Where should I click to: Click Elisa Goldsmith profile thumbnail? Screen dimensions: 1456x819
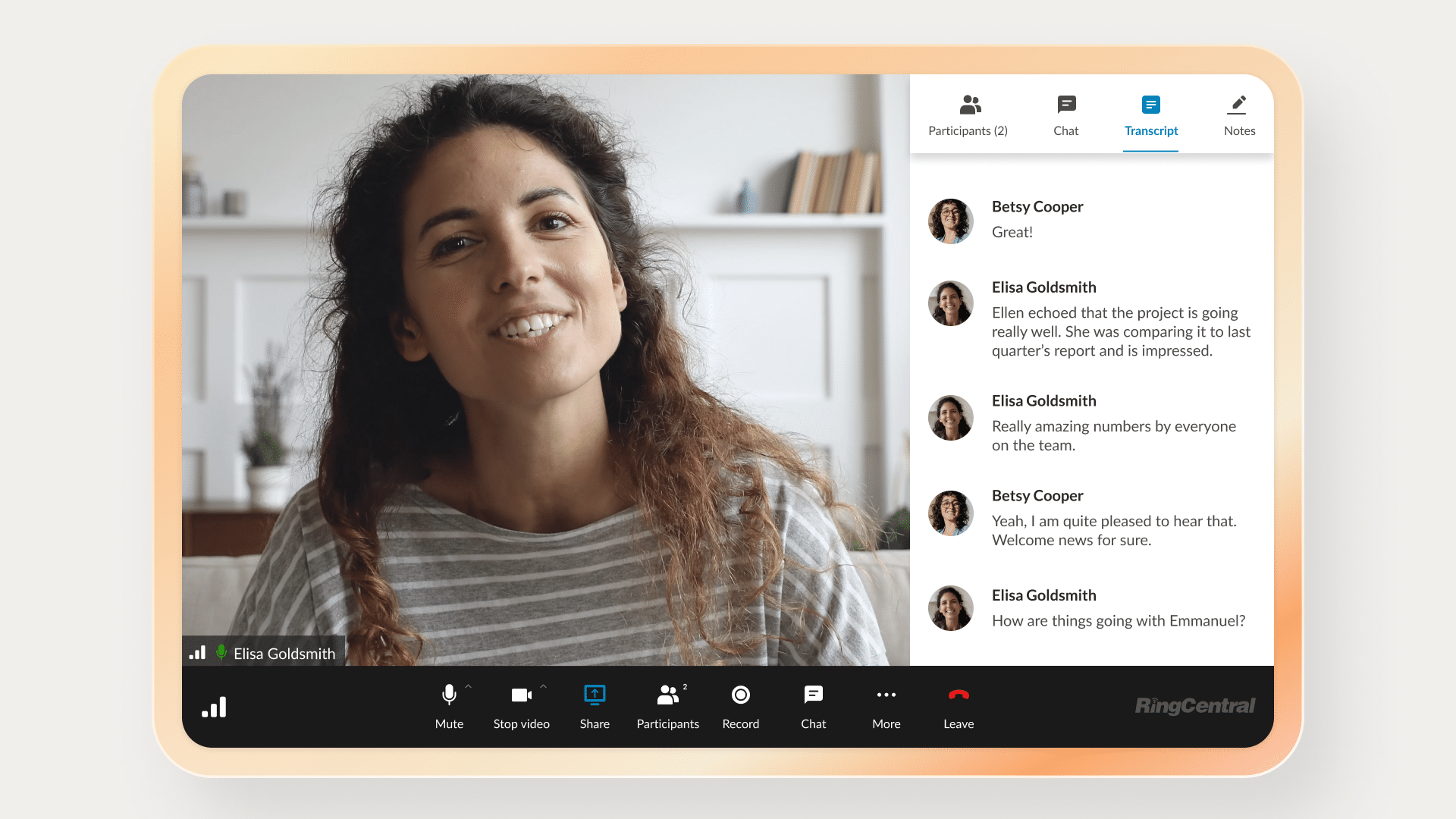950,303
